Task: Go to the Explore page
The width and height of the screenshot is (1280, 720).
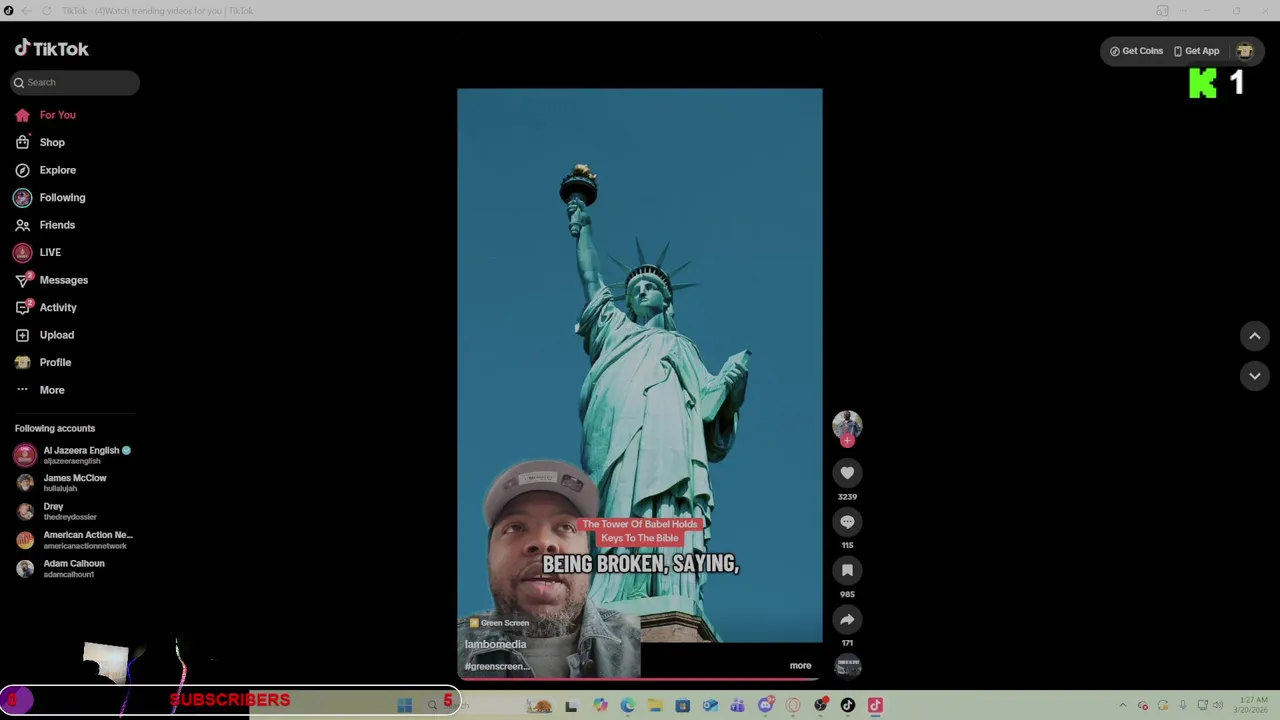Action: coord(57,170)
